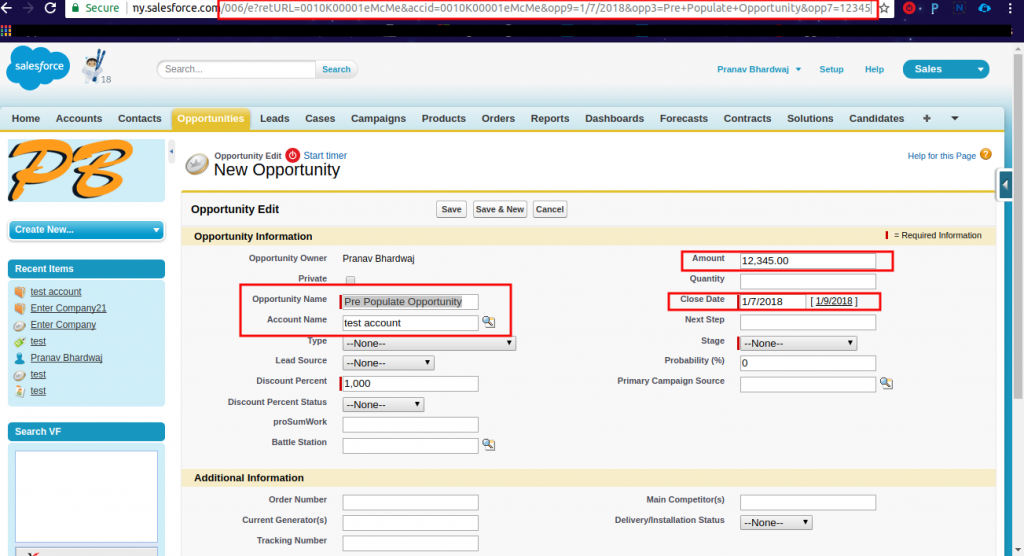Click the Order Number field

pyautogui.click(x=410, y=502)
